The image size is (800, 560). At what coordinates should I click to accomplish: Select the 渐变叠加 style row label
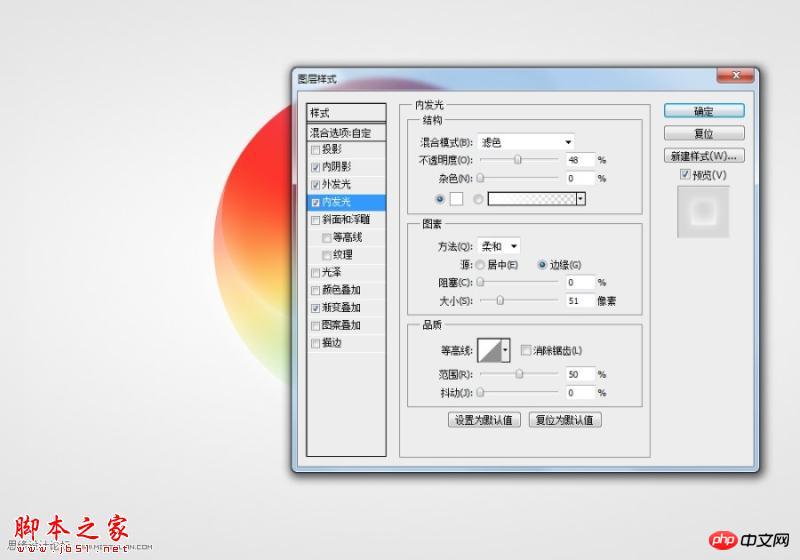click(x=341, y=308)
